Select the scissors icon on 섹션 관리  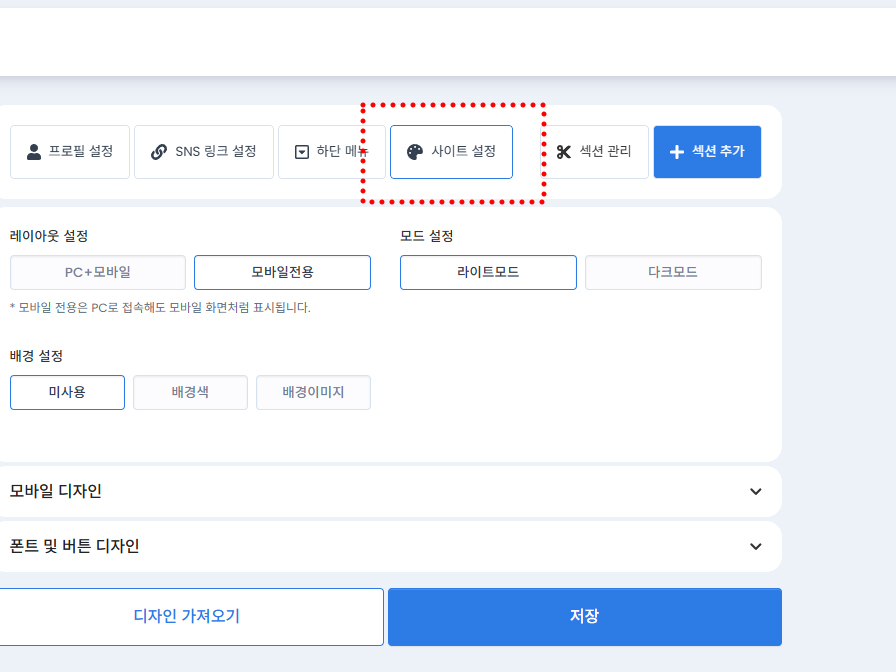point(563,152)
